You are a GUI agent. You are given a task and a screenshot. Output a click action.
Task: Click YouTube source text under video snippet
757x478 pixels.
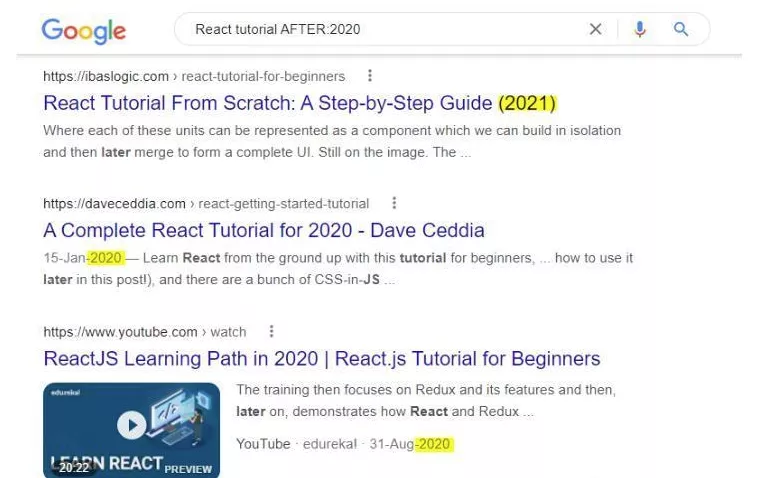263,444
